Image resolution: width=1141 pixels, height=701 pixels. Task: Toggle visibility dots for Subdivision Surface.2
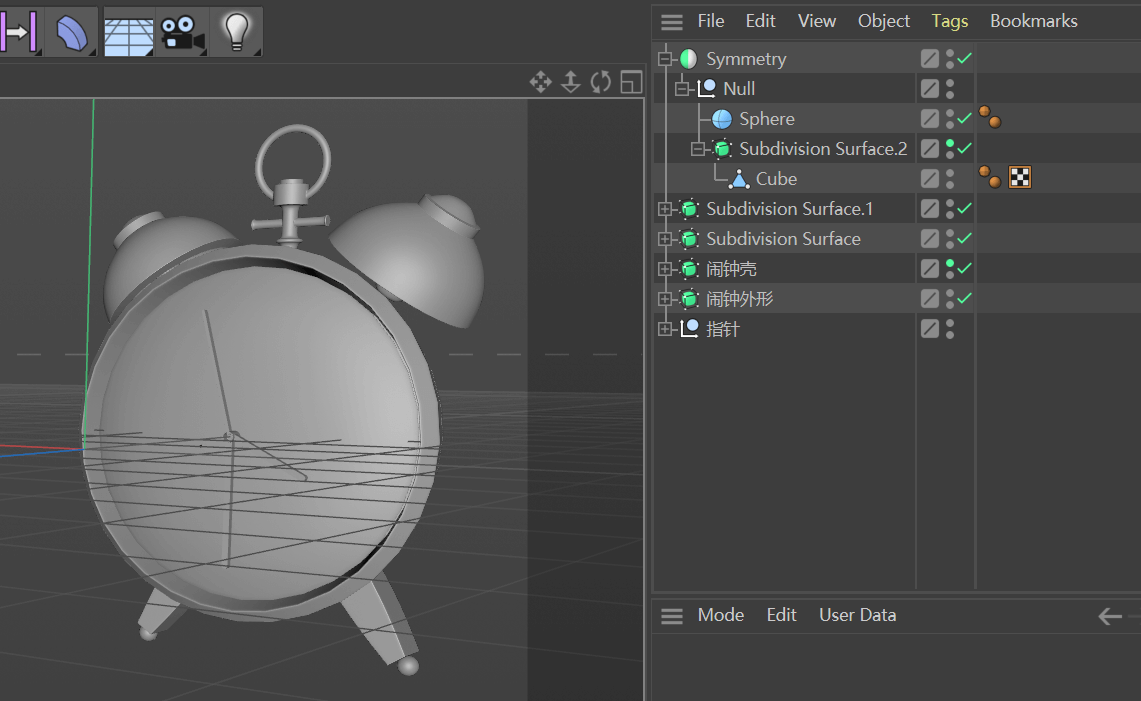click(950, 148)
